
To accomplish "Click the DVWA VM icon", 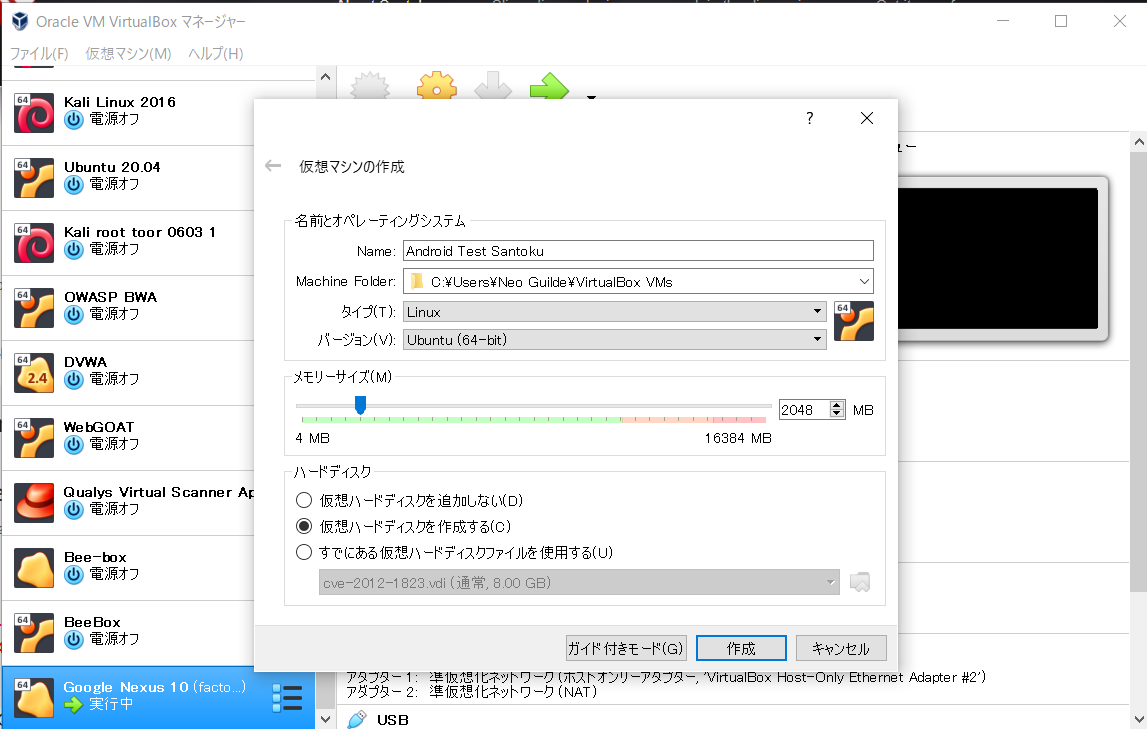I will click(x=34, y=373).
